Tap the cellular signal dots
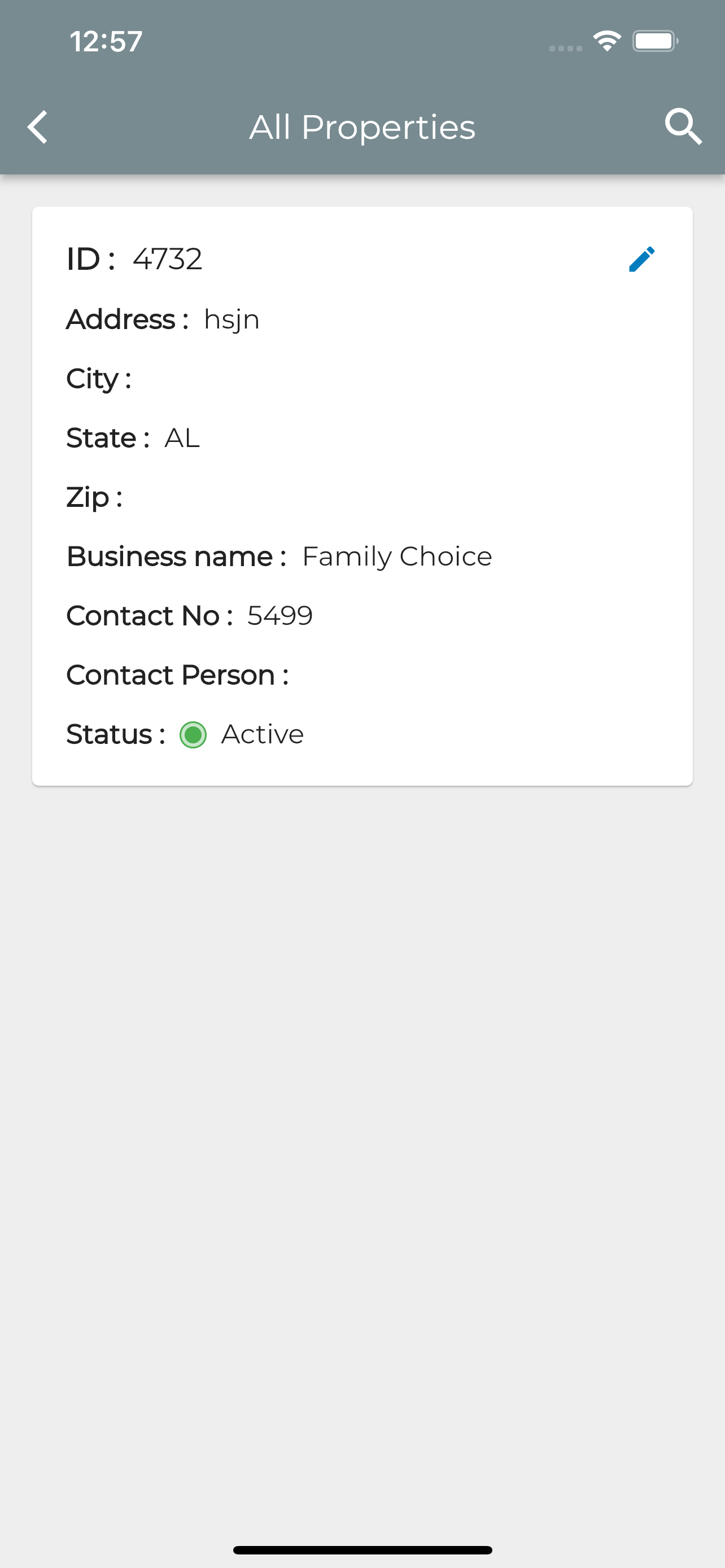The height and width of the screenshot is (1568, 725). [566, 48]
